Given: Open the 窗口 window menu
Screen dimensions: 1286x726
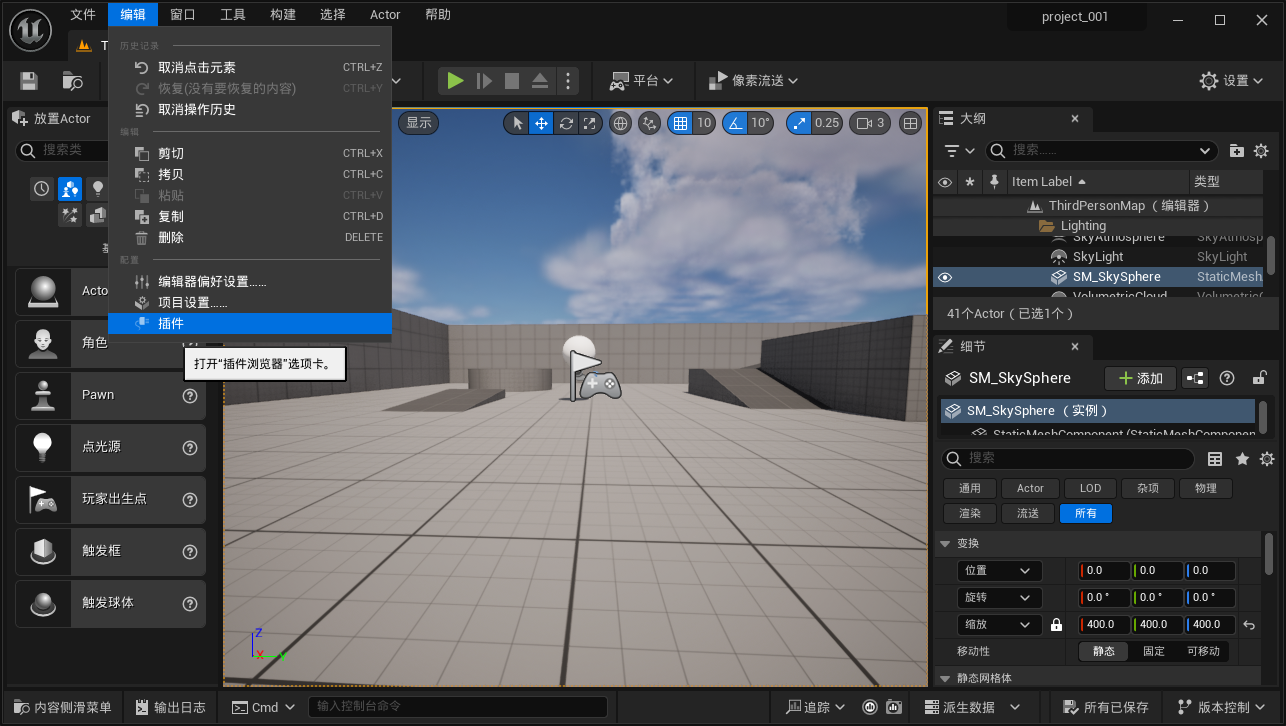Looking at the screenshot, I should pos(183,14).
